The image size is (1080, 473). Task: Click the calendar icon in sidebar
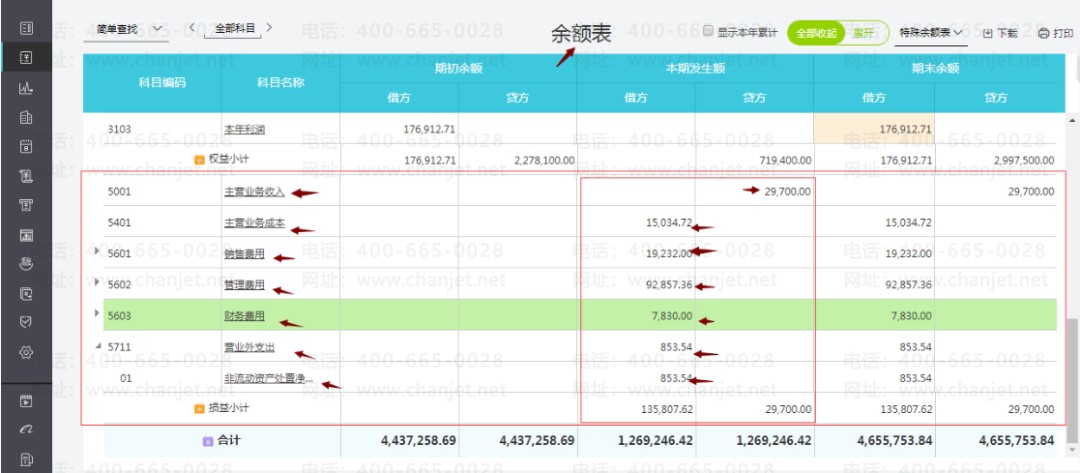[26, 146]
